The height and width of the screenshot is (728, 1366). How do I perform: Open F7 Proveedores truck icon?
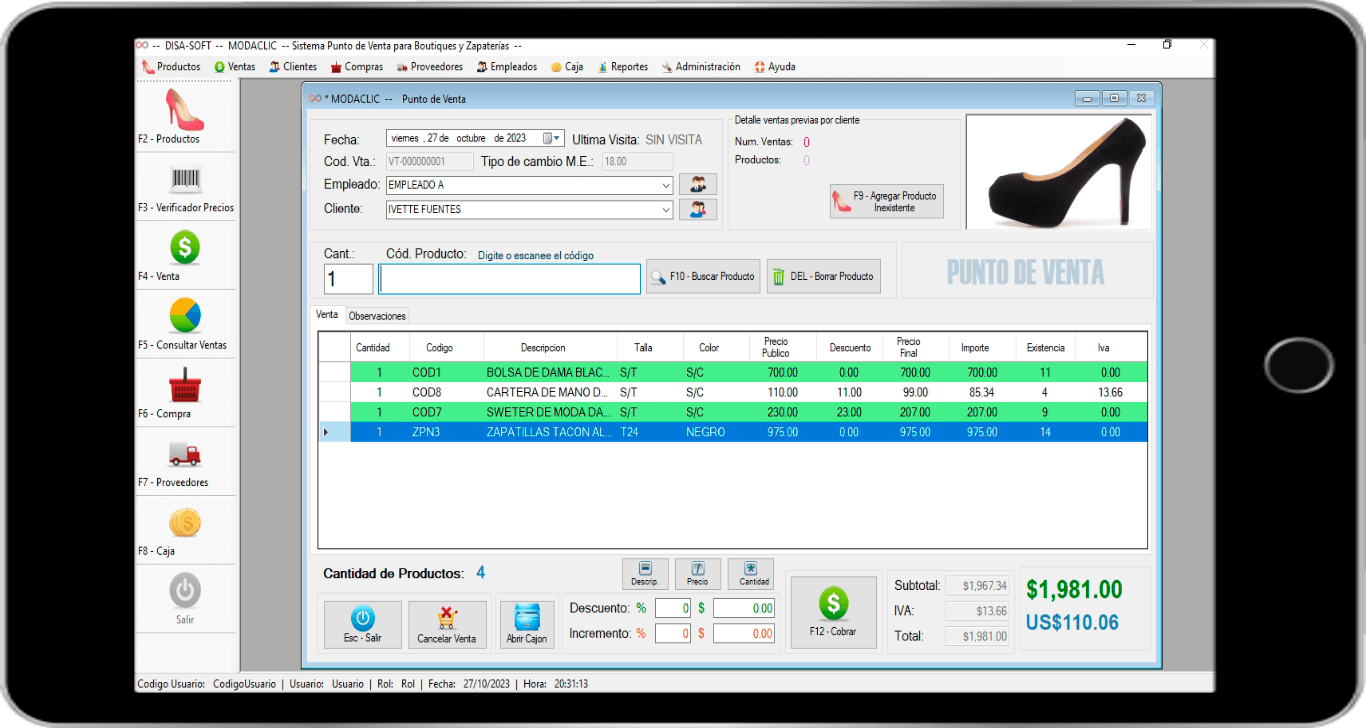pos(185,454)
